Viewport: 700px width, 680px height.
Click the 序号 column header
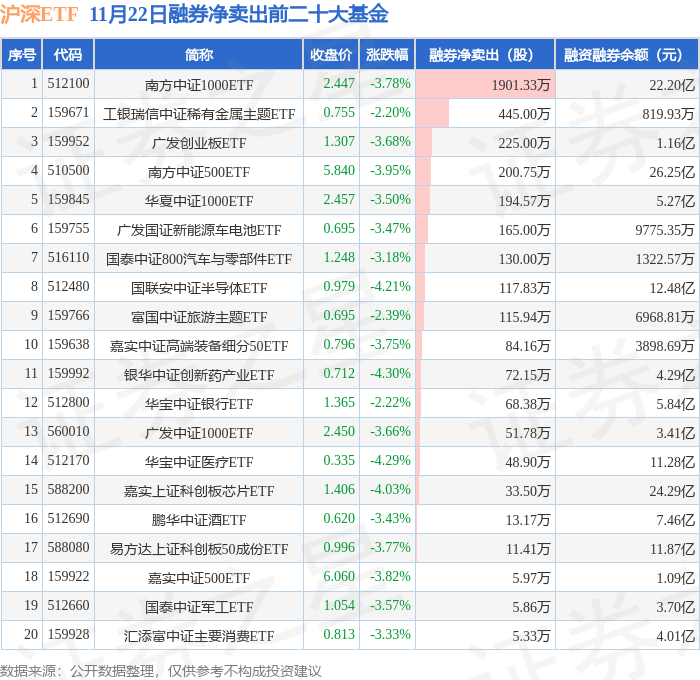(x=21, y=55)
